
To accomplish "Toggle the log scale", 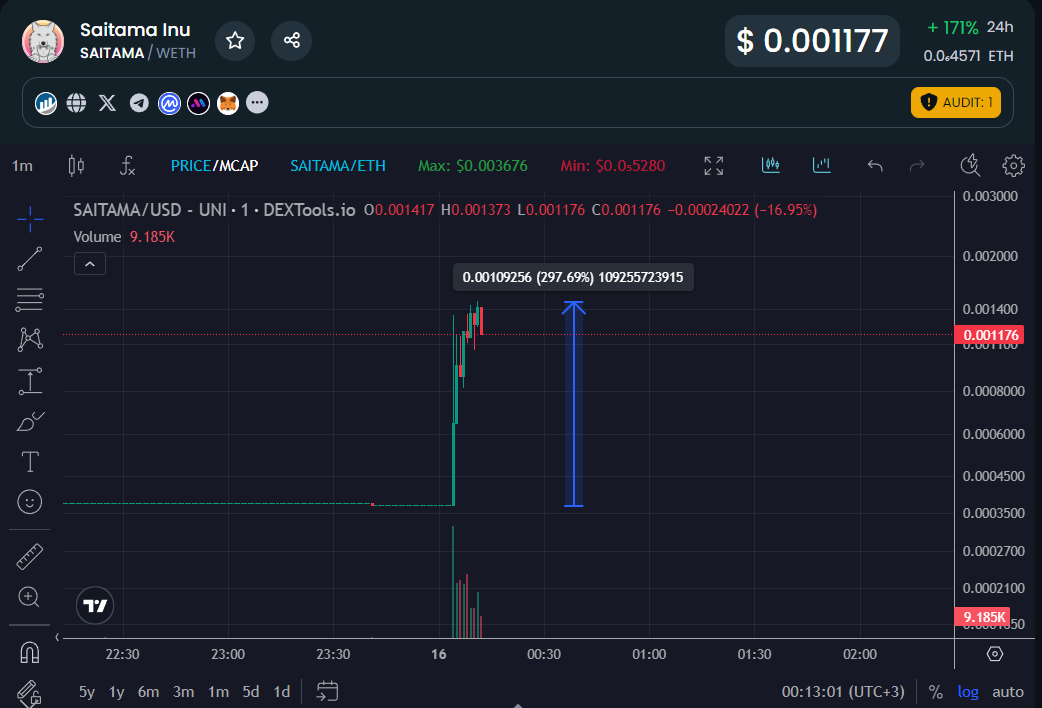I will [x=968, y=692].
